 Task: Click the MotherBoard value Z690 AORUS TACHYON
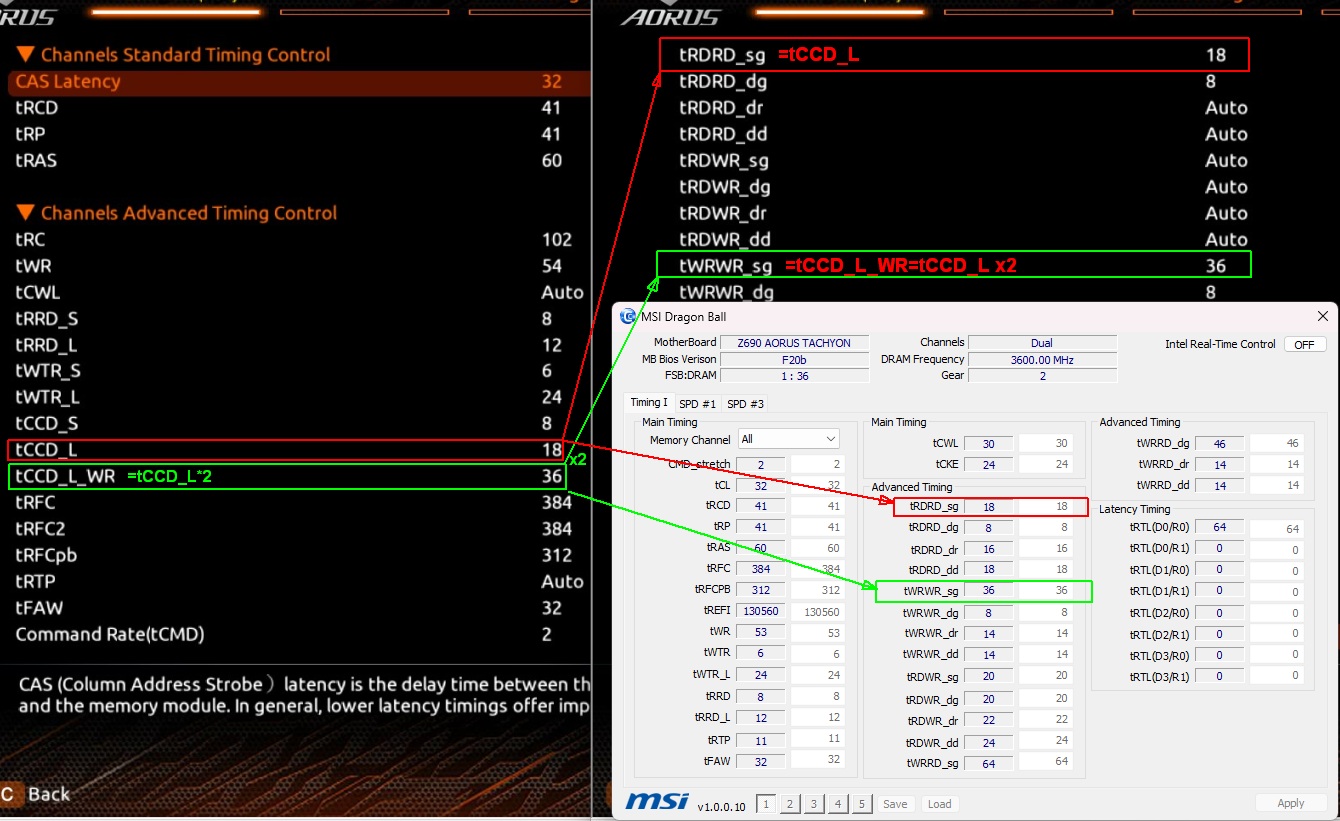tap(794, 343)
